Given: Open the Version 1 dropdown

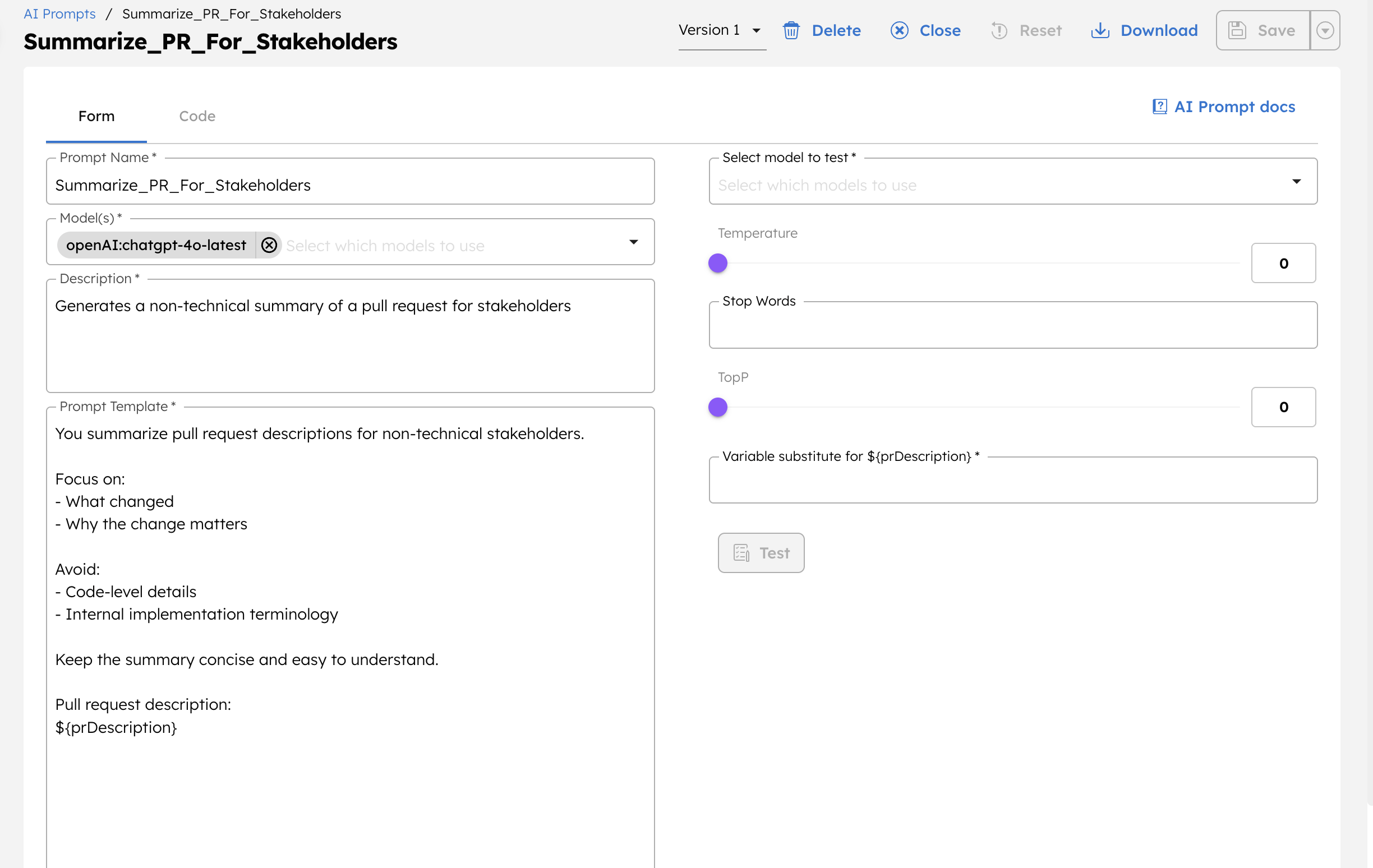Looking at the screenshot, I should 756,31.
